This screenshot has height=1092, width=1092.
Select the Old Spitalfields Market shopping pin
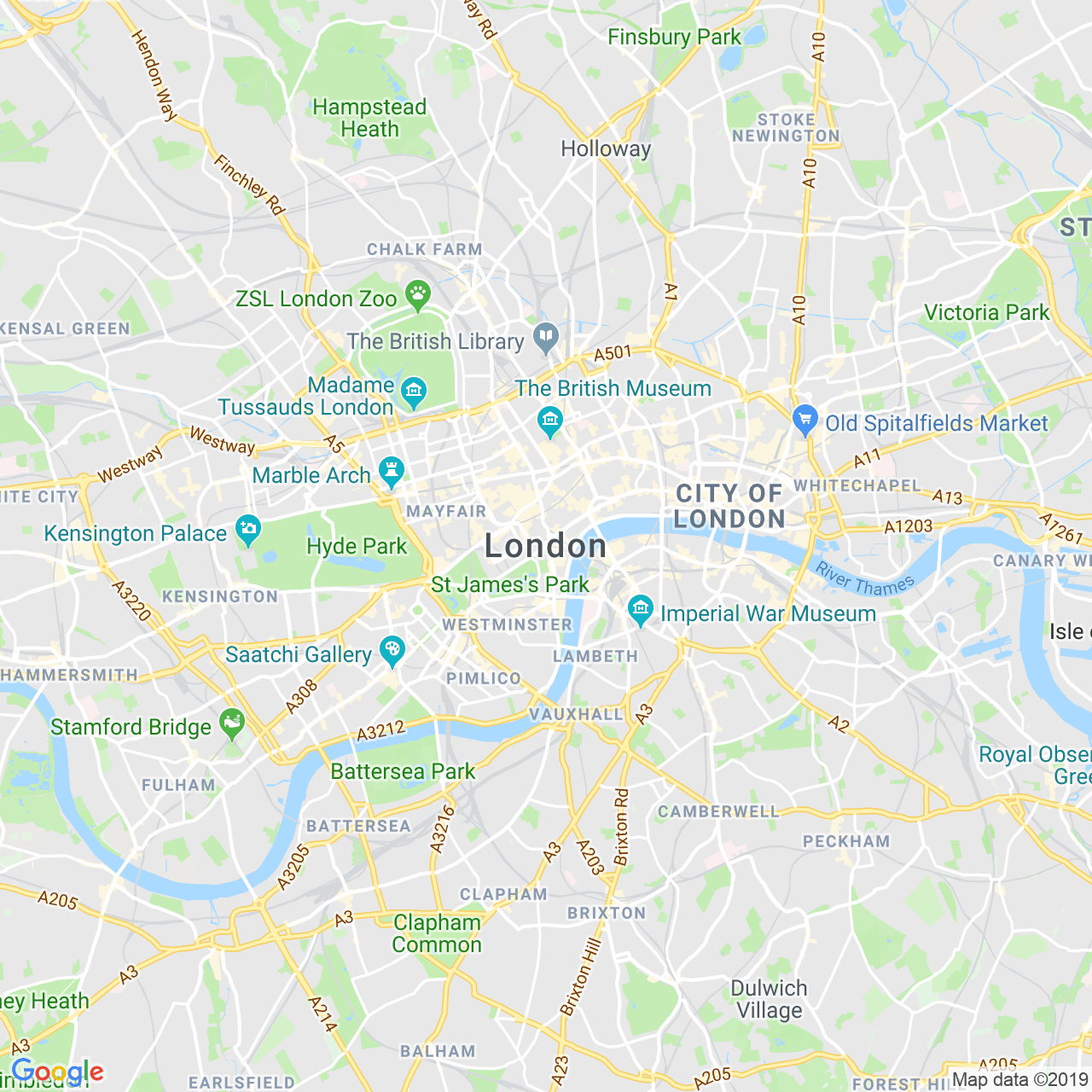[x=804, y=420]
